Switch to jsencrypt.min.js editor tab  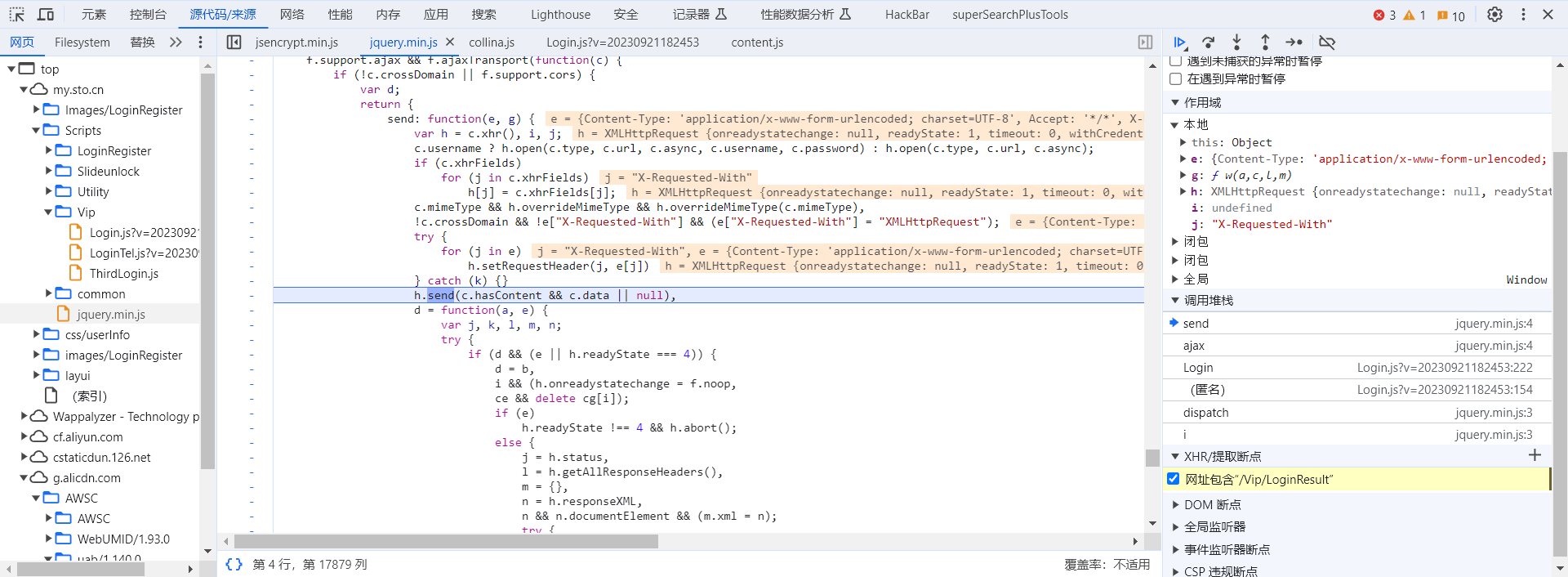[x=296, y=42]
